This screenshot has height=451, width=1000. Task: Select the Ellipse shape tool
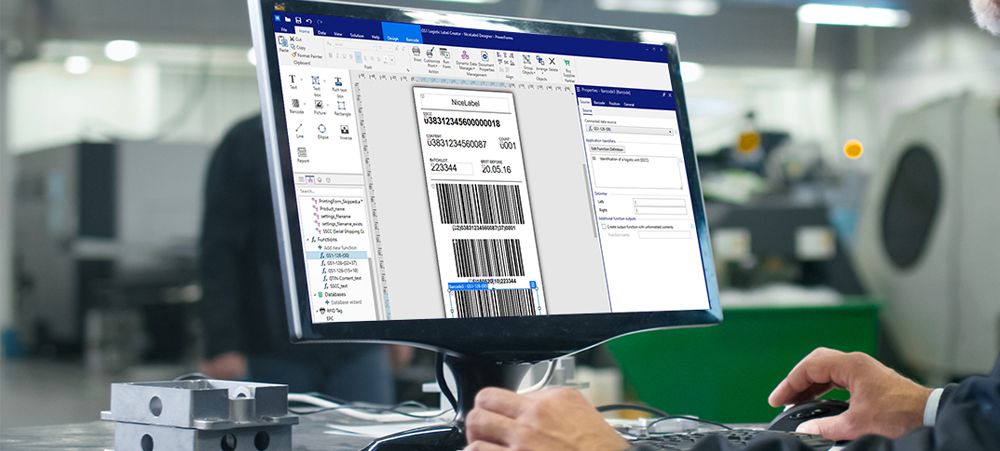tap(322, 132)
